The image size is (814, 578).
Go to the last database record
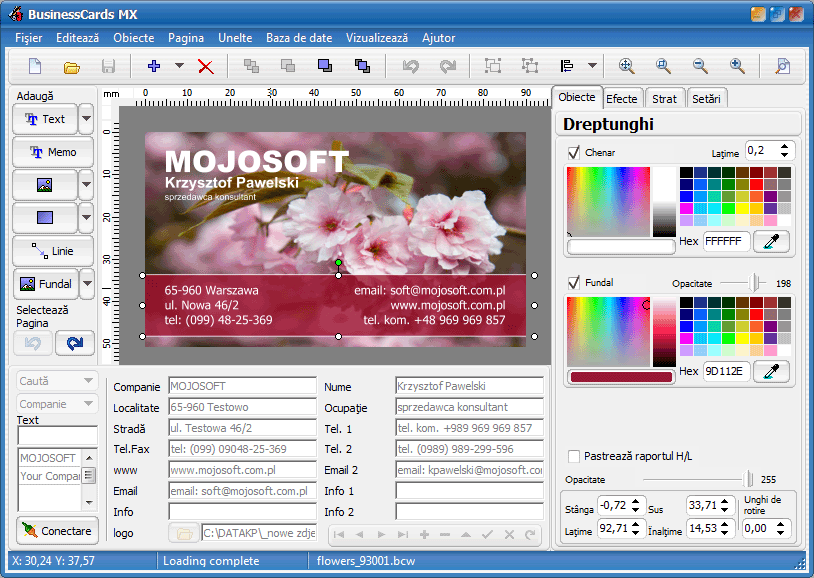click(x=403, y=534)
